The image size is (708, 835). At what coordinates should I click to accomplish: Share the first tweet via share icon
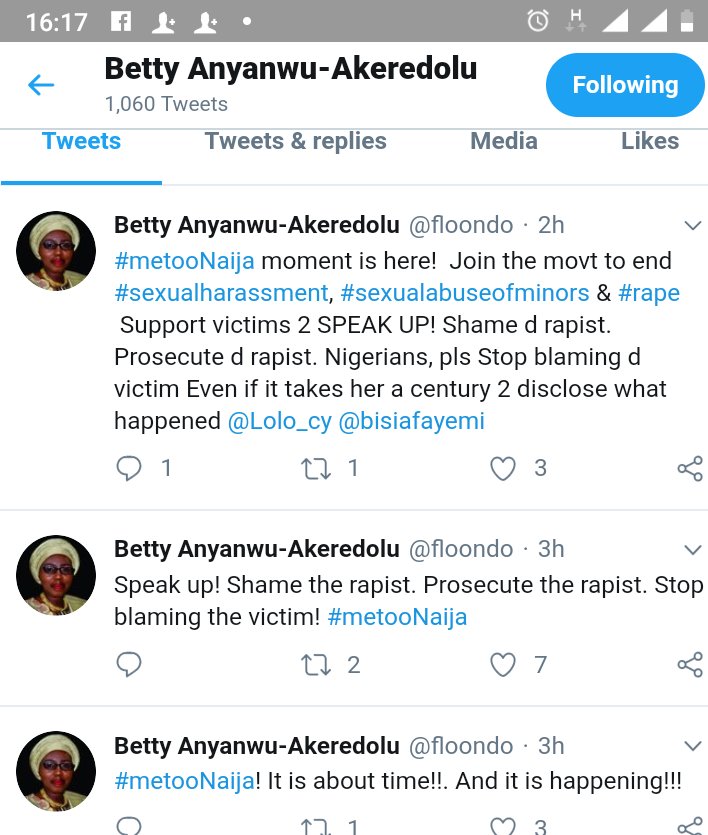pos(689,469)
